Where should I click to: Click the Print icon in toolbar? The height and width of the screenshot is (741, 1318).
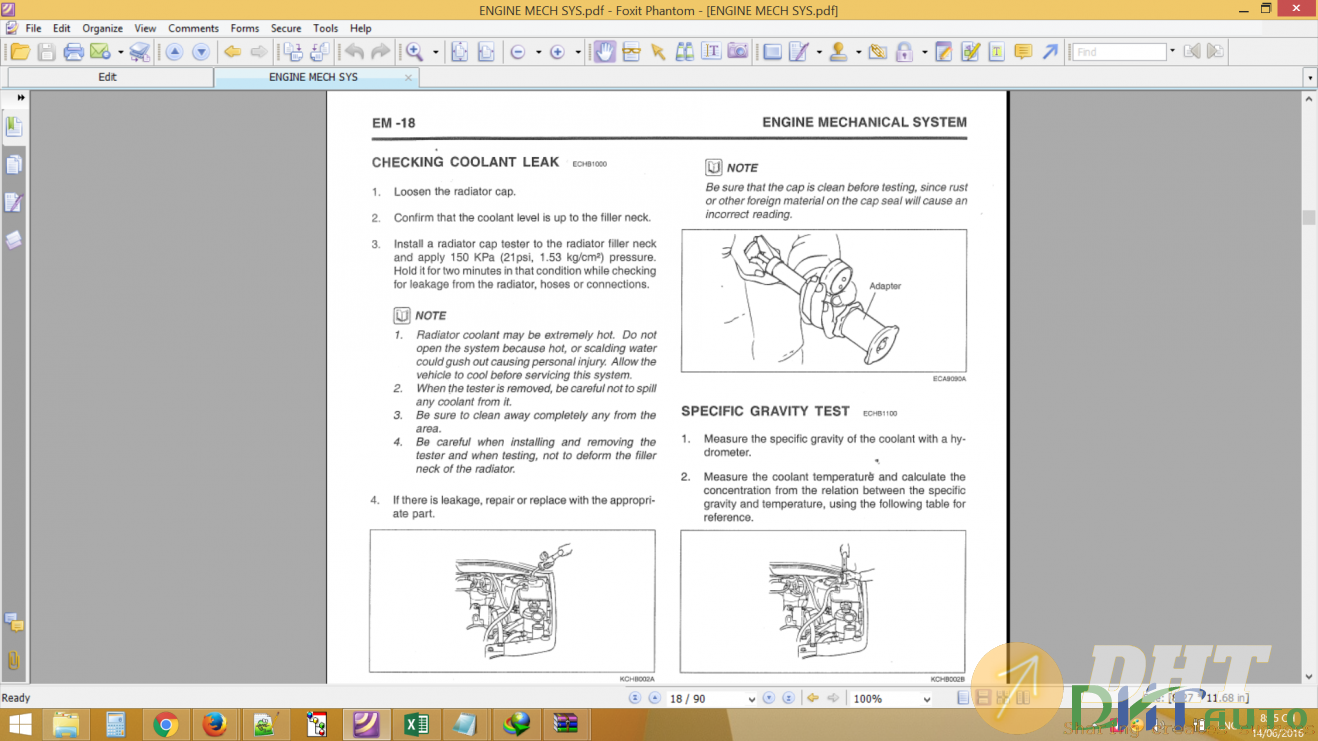[x=73, y=52]
